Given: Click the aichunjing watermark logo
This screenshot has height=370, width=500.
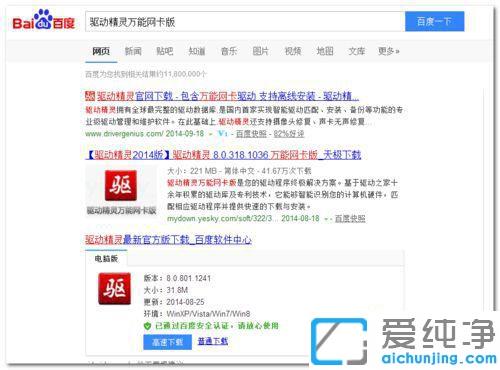Looking at the screenshot, I should (x=403, y=341).
